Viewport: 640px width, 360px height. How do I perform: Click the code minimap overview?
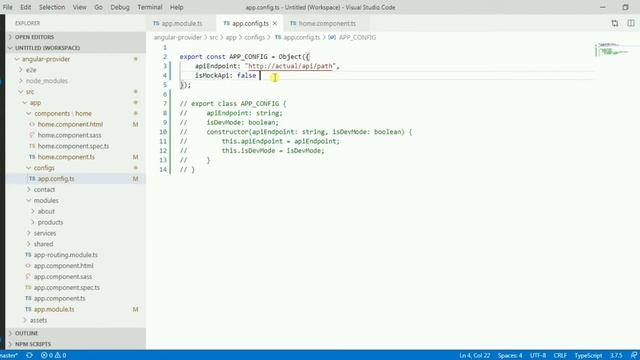click(x=613, y=49)
